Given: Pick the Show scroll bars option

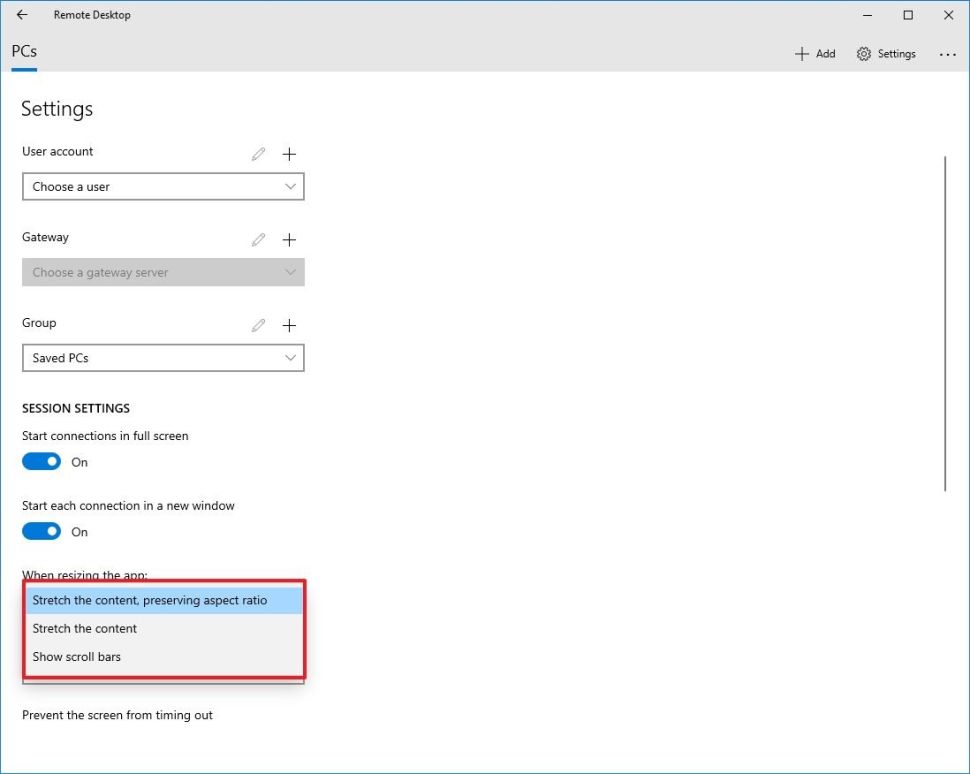Looking at the screenshot, I should pos(164,656).
